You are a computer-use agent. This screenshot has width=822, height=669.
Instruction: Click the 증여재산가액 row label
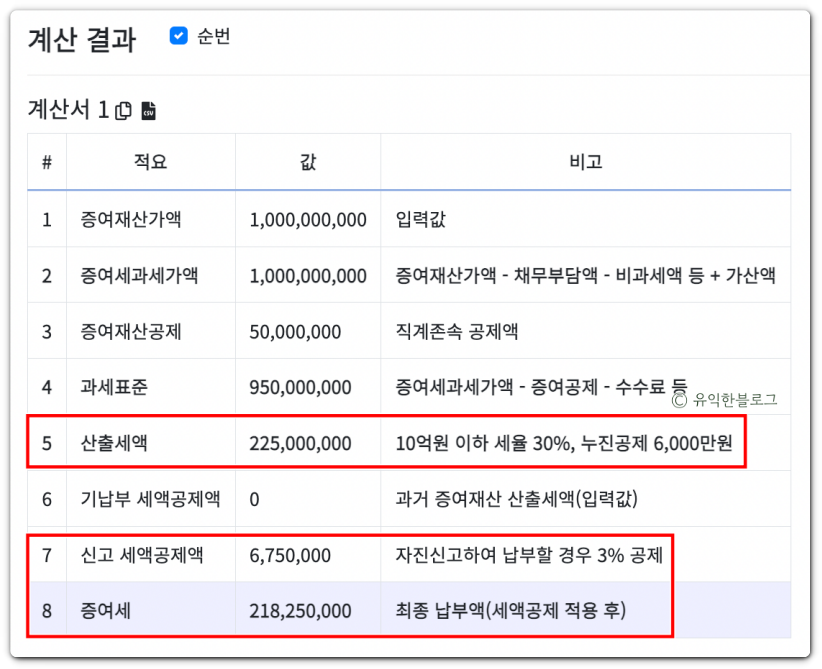(131, 219)
